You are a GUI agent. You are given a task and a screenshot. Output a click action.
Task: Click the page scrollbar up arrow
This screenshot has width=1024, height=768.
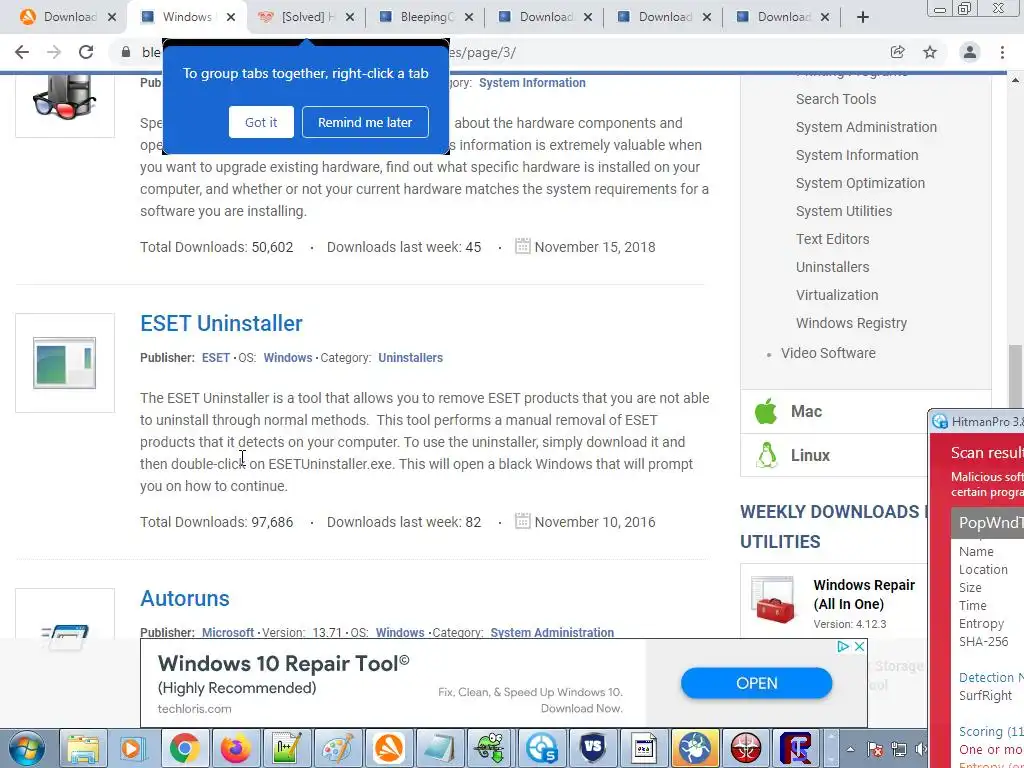(x=1016, y=81)
